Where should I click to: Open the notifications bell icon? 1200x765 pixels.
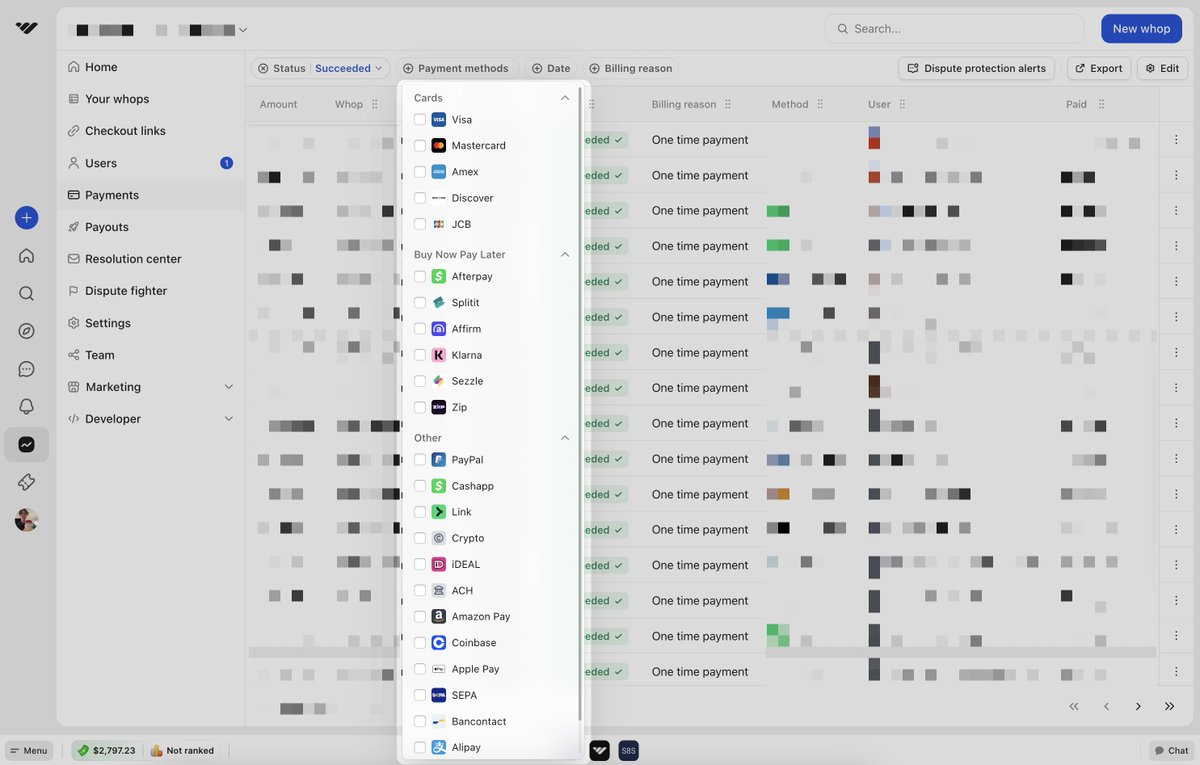pyautogui.click(x=27, y=407)
